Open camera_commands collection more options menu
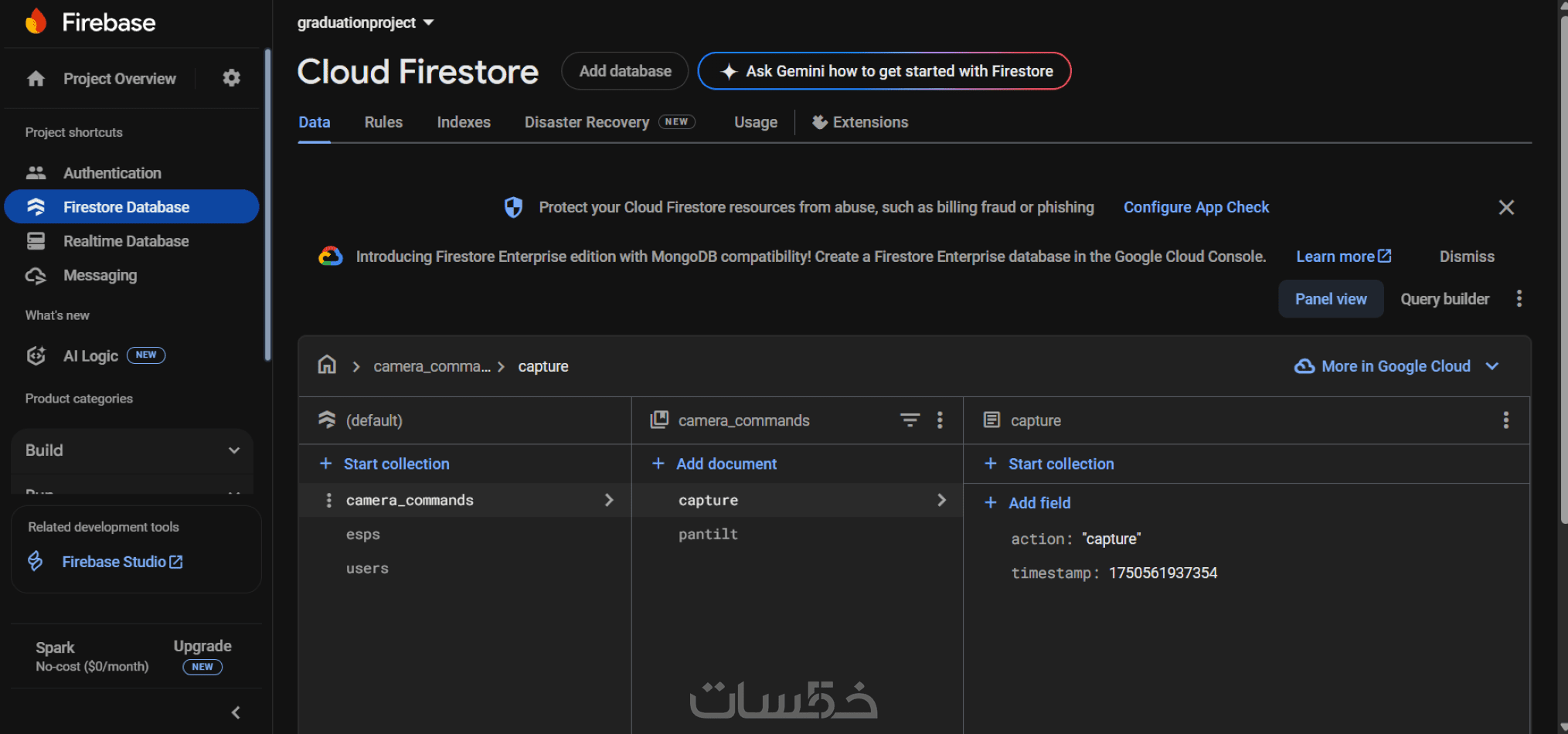This screenshot has width=1568, height=734. pos(940,420)
